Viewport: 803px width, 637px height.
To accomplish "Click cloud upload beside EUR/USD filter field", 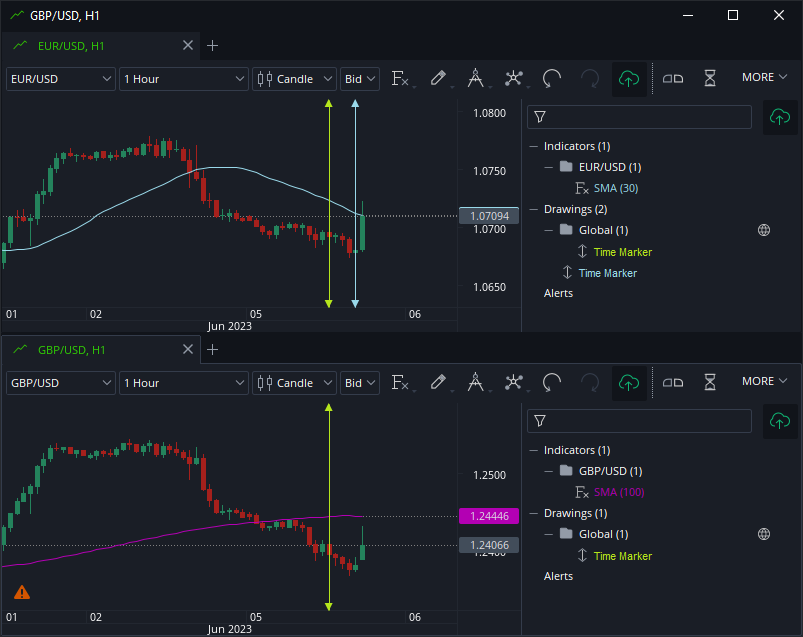I will (780, 117).
